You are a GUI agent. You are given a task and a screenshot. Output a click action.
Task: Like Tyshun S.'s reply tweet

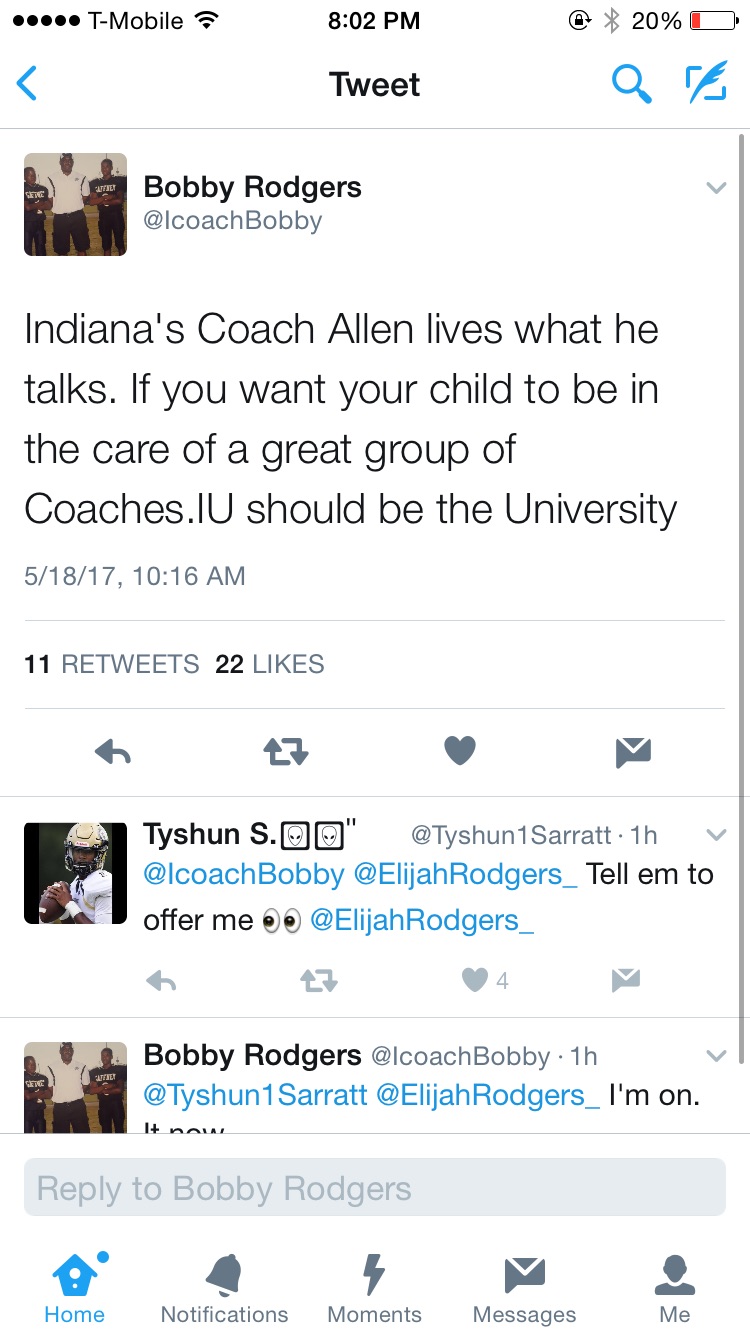coord(475,981)
